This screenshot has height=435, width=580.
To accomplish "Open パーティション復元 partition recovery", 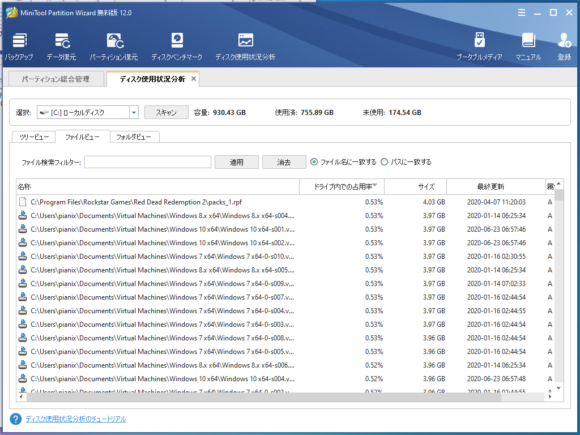I will click(x=114, y=47).
